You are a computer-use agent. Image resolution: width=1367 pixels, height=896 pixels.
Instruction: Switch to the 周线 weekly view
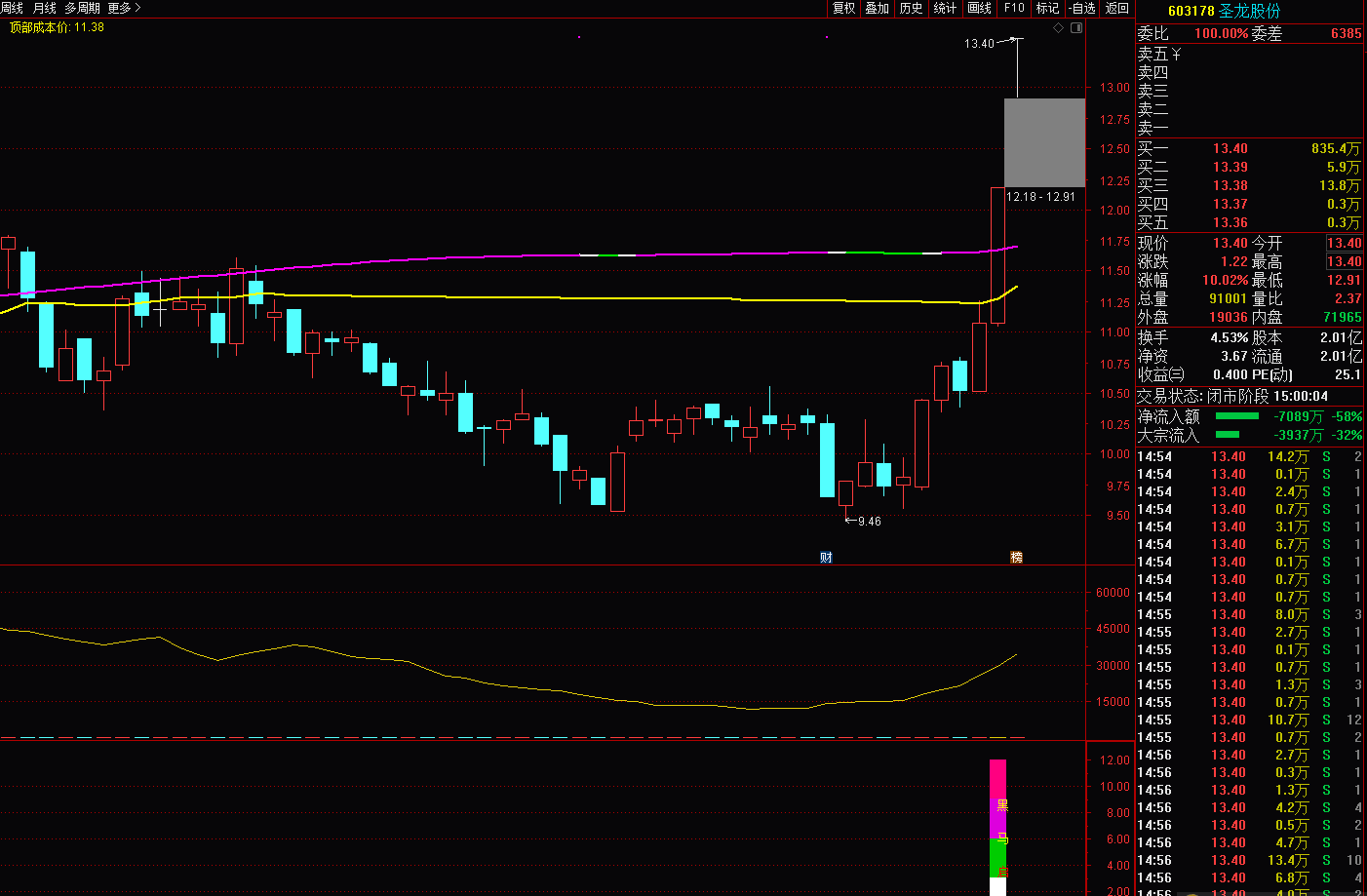(12, 8)
